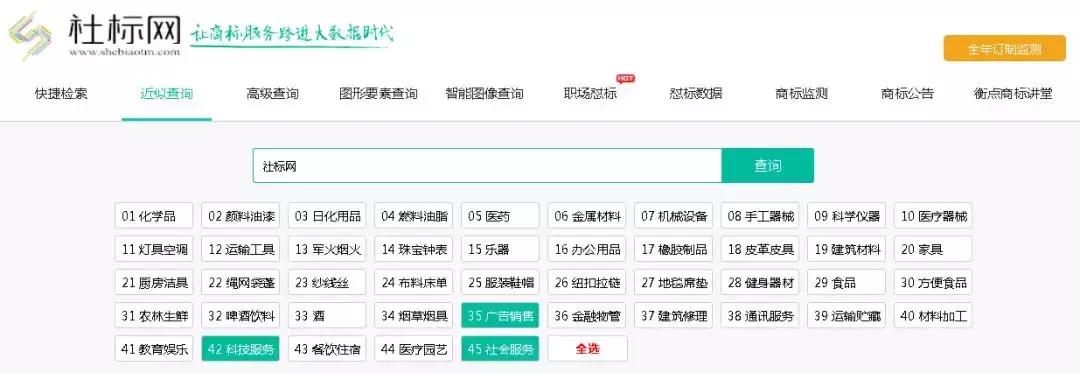Screen dimensions: 1080x373
Task: Select category 40 材料加工
Action: 933,316
